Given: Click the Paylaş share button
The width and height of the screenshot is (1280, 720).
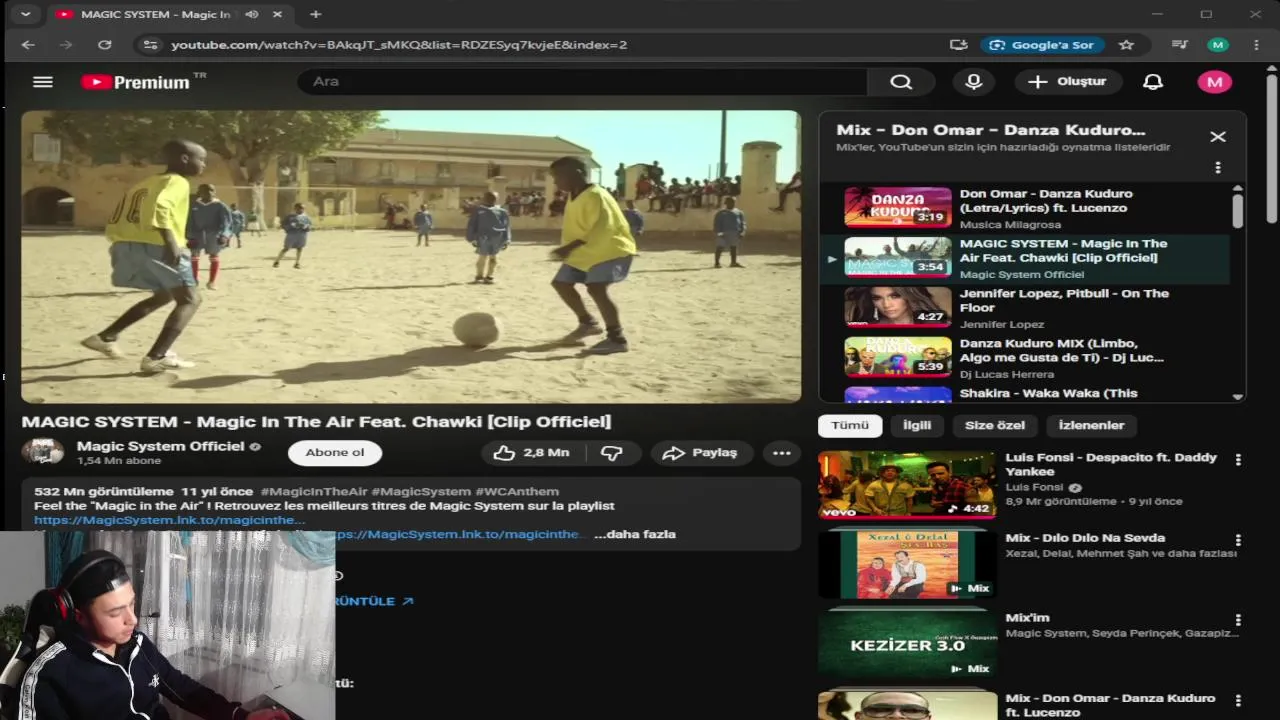Looking at the screenshot, I should pyautogui.click(x=700, y=453).
